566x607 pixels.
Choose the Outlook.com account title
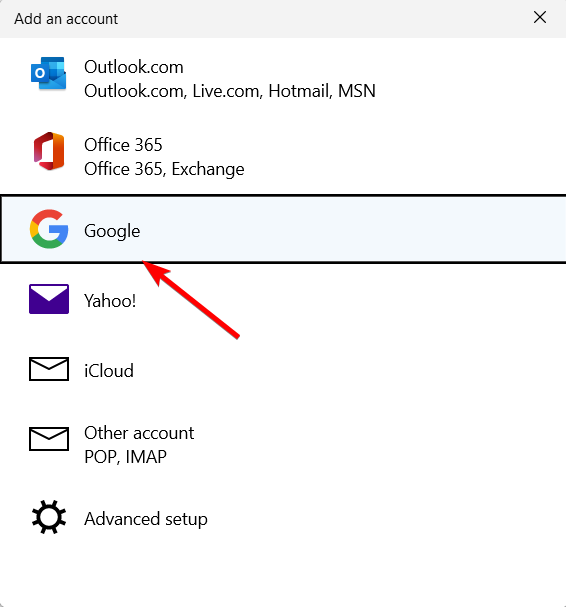(x=134, y=67)
